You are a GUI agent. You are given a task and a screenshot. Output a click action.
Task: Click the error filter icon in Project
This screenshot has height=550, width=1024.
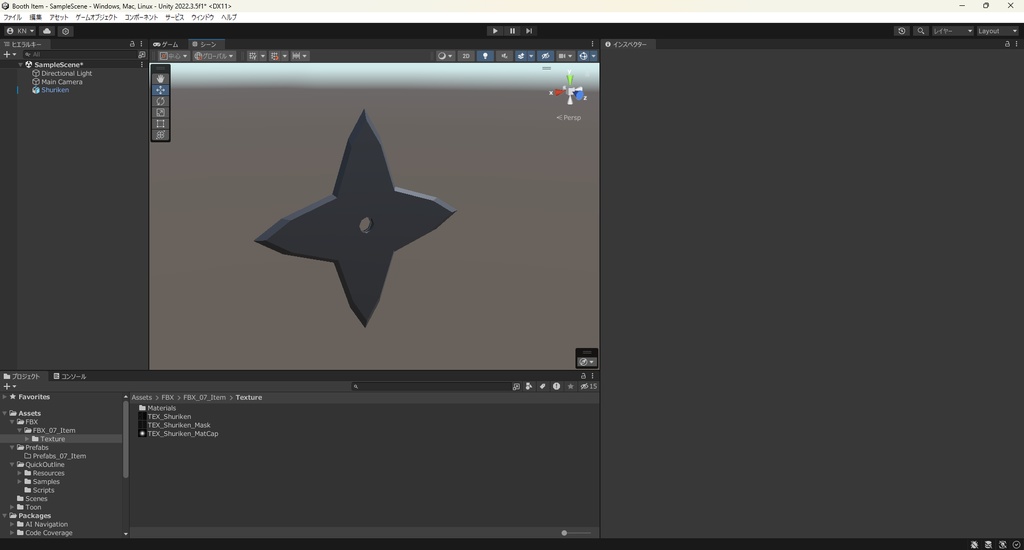point(556,386)
